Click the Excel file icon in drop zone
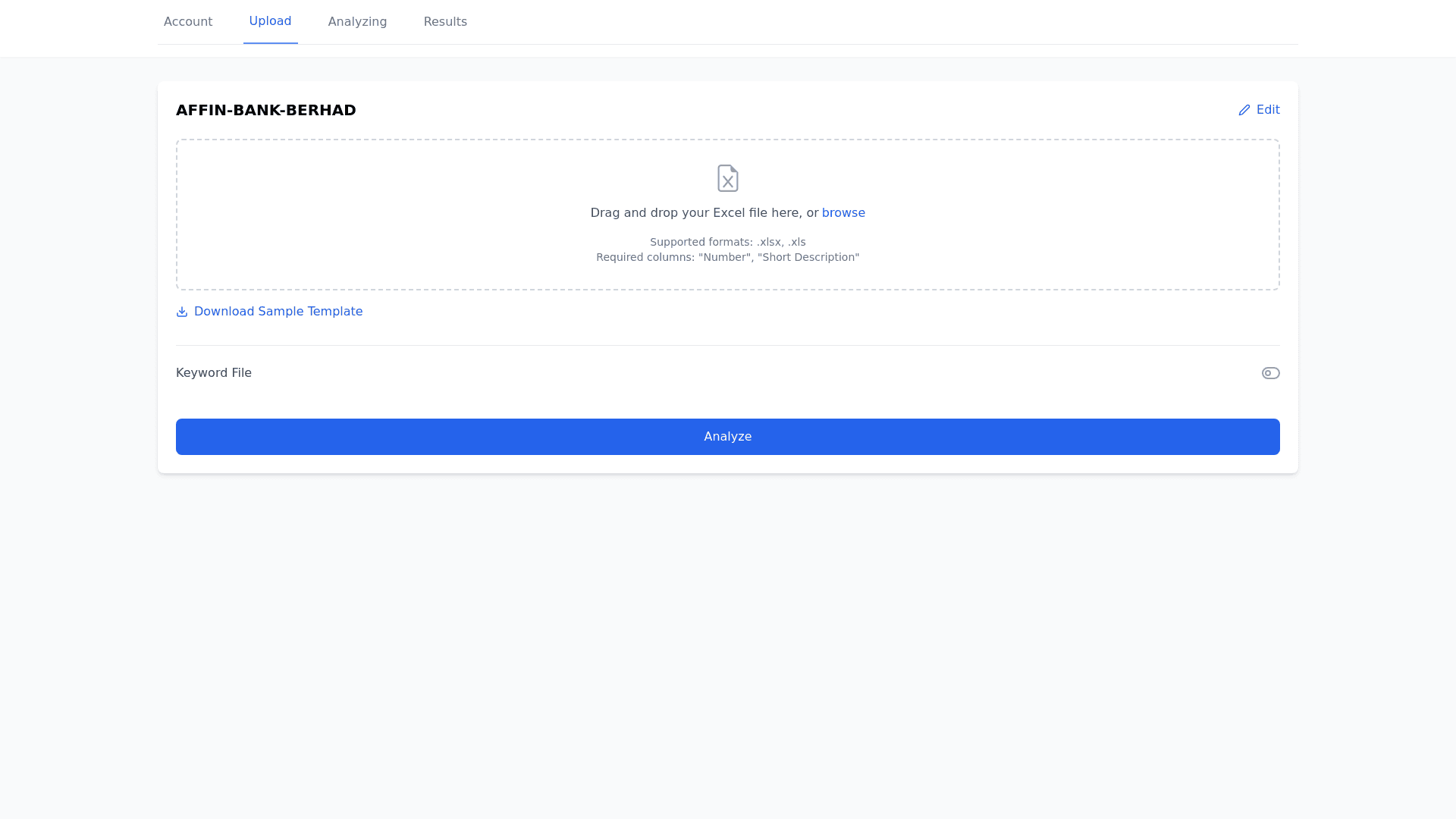 (727, 178)
